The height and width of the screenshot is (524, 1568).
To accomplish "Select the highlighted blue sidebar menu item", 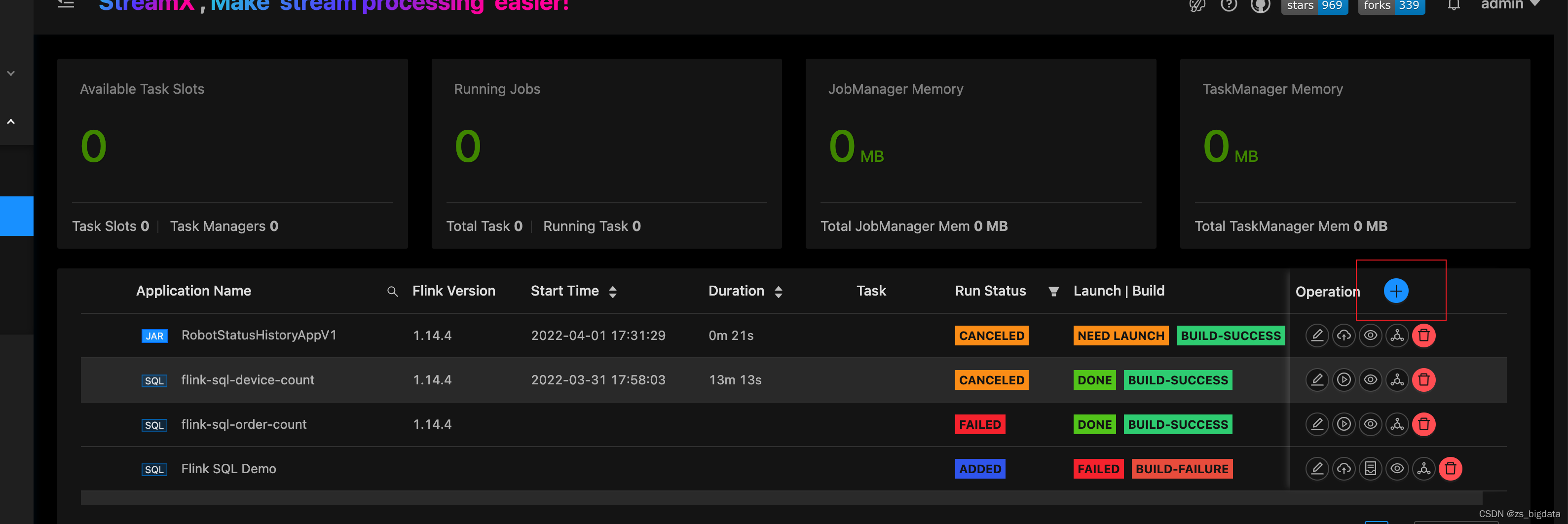I will [16, 216].
